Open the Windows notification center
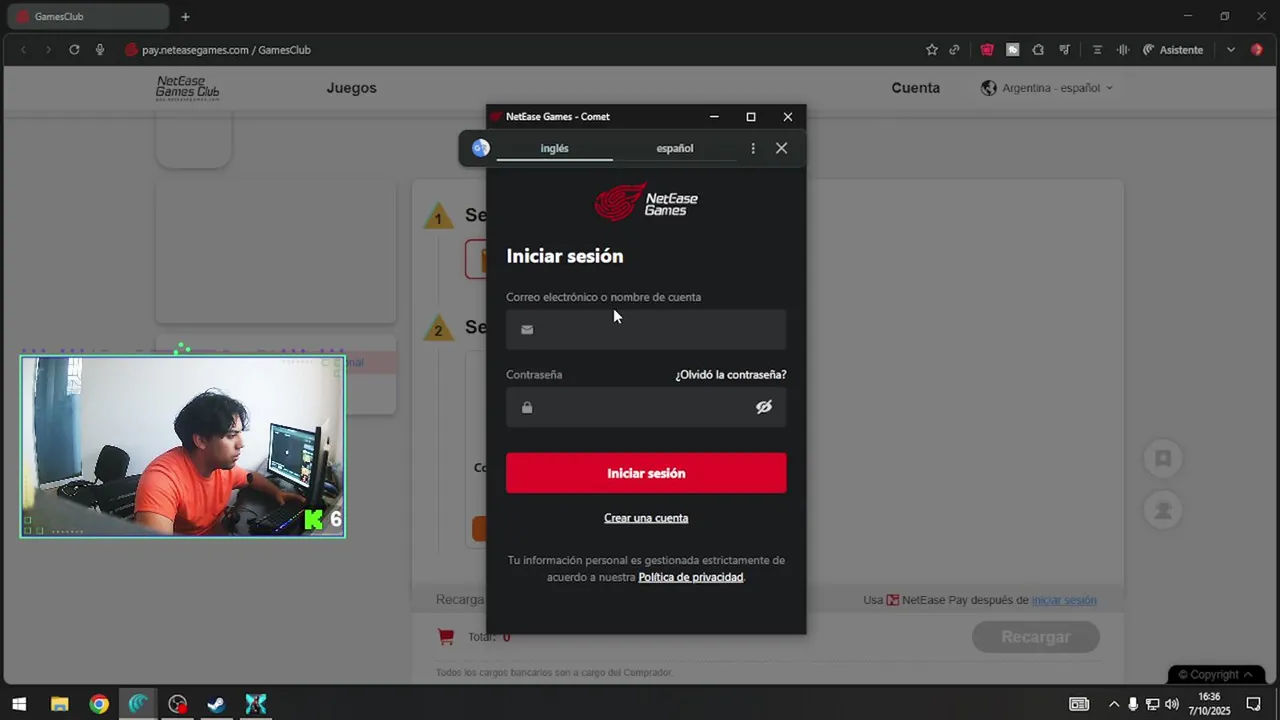1280x720 pixels. (x=1254, y=704)
